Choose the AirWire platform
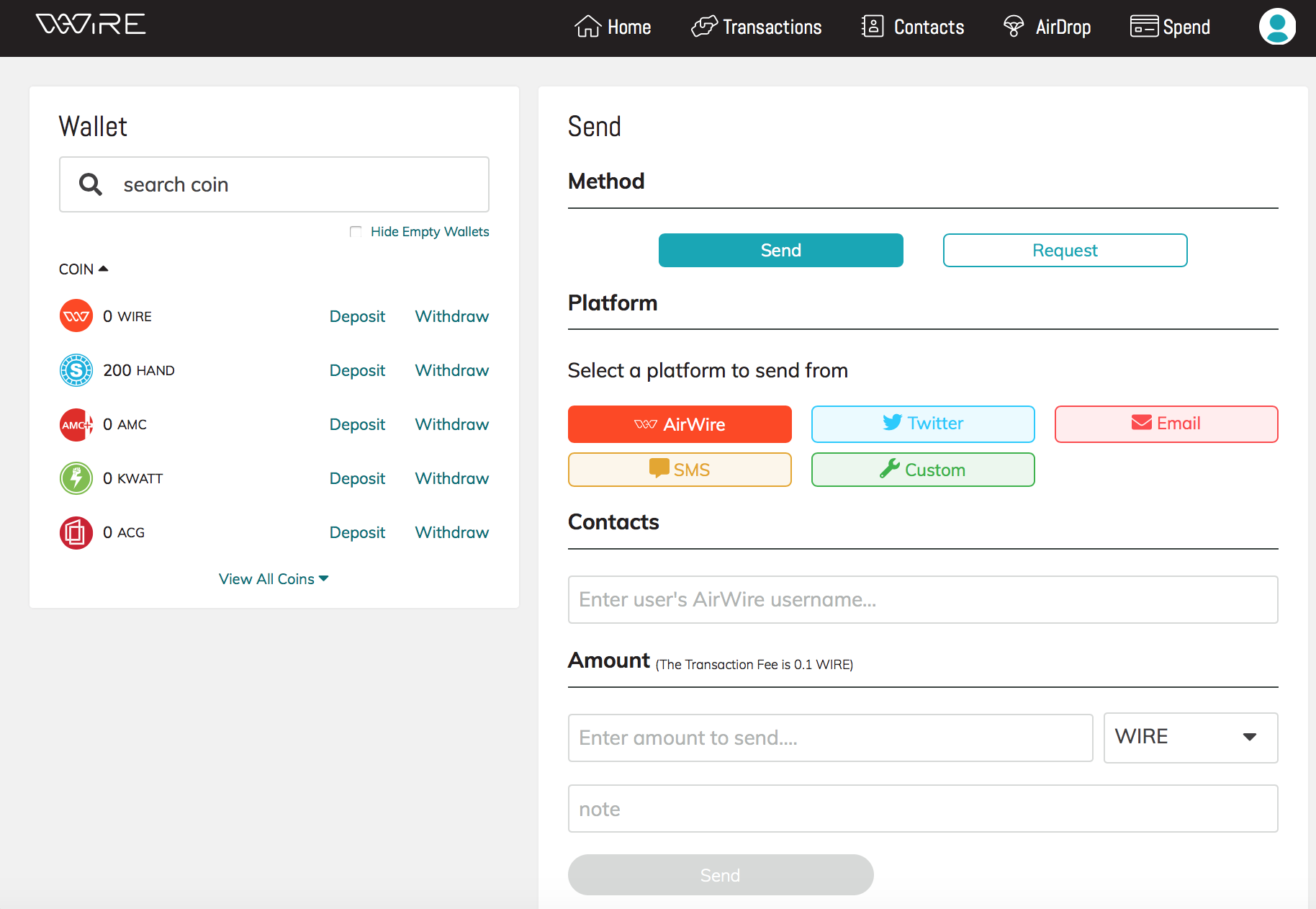The image size is (1316, 909). pos(680,424)
